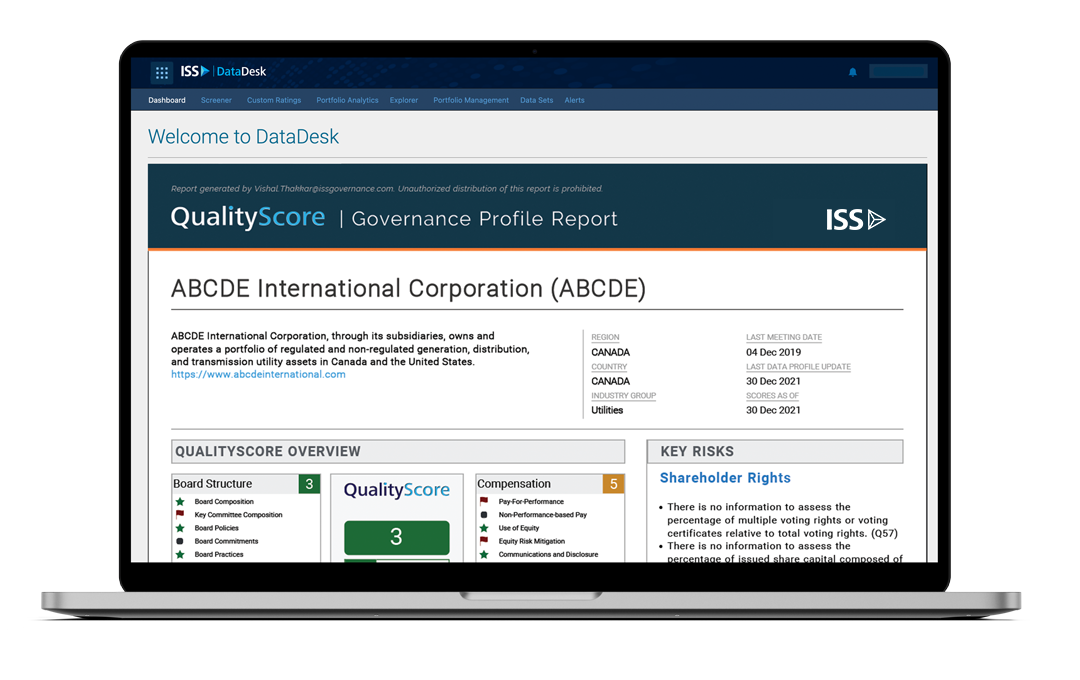Viewport: 1080px width, 680px height.
Task: Click the green star beside Board Composition
Action: [180, 502]
